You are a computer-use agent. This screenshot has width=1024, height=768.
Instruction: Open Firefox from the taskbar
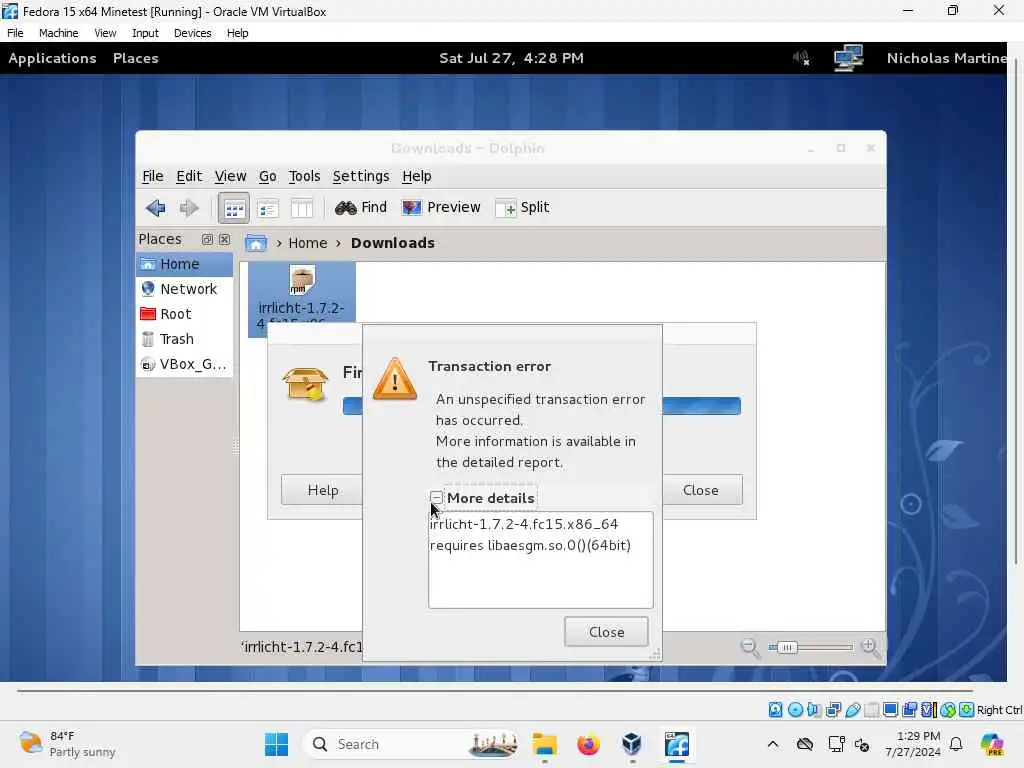pyautogui.click(x=588, y=744)
